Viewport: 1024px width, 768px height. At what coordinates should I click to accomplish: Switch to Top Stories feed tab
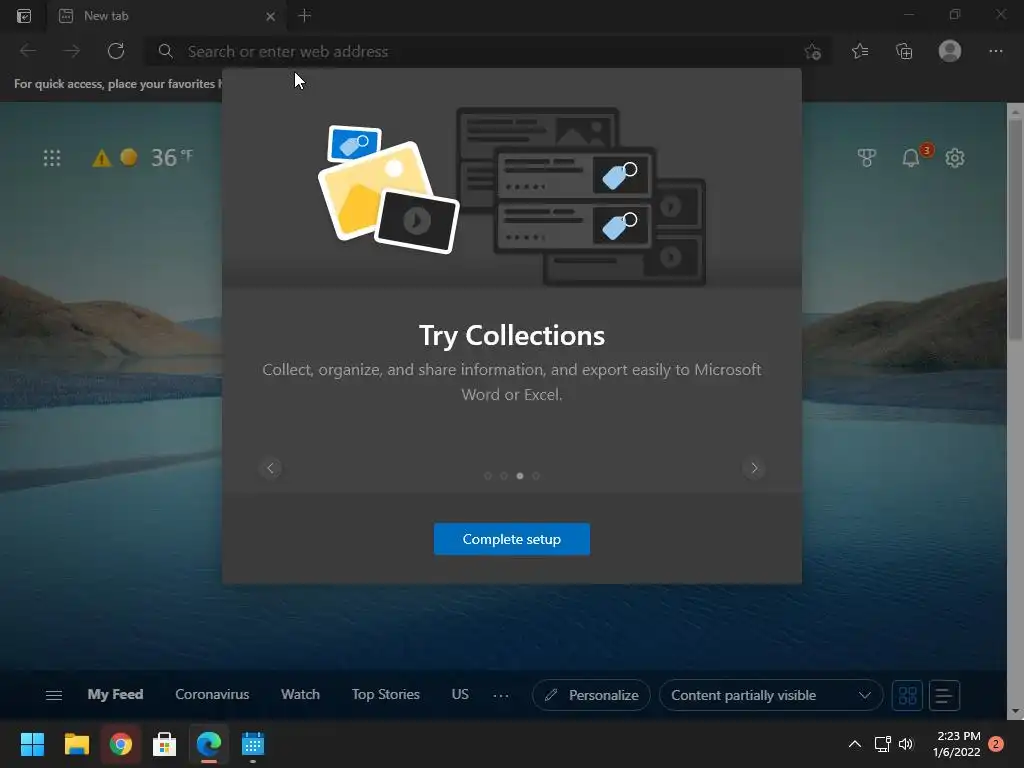[385, 694]
